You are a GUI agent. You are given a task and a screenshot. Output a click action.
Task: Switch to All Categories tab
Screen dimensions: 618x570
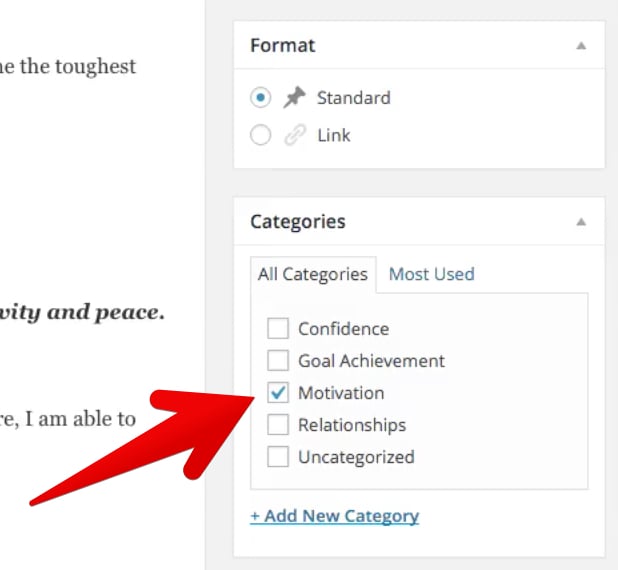coord(313,274)
